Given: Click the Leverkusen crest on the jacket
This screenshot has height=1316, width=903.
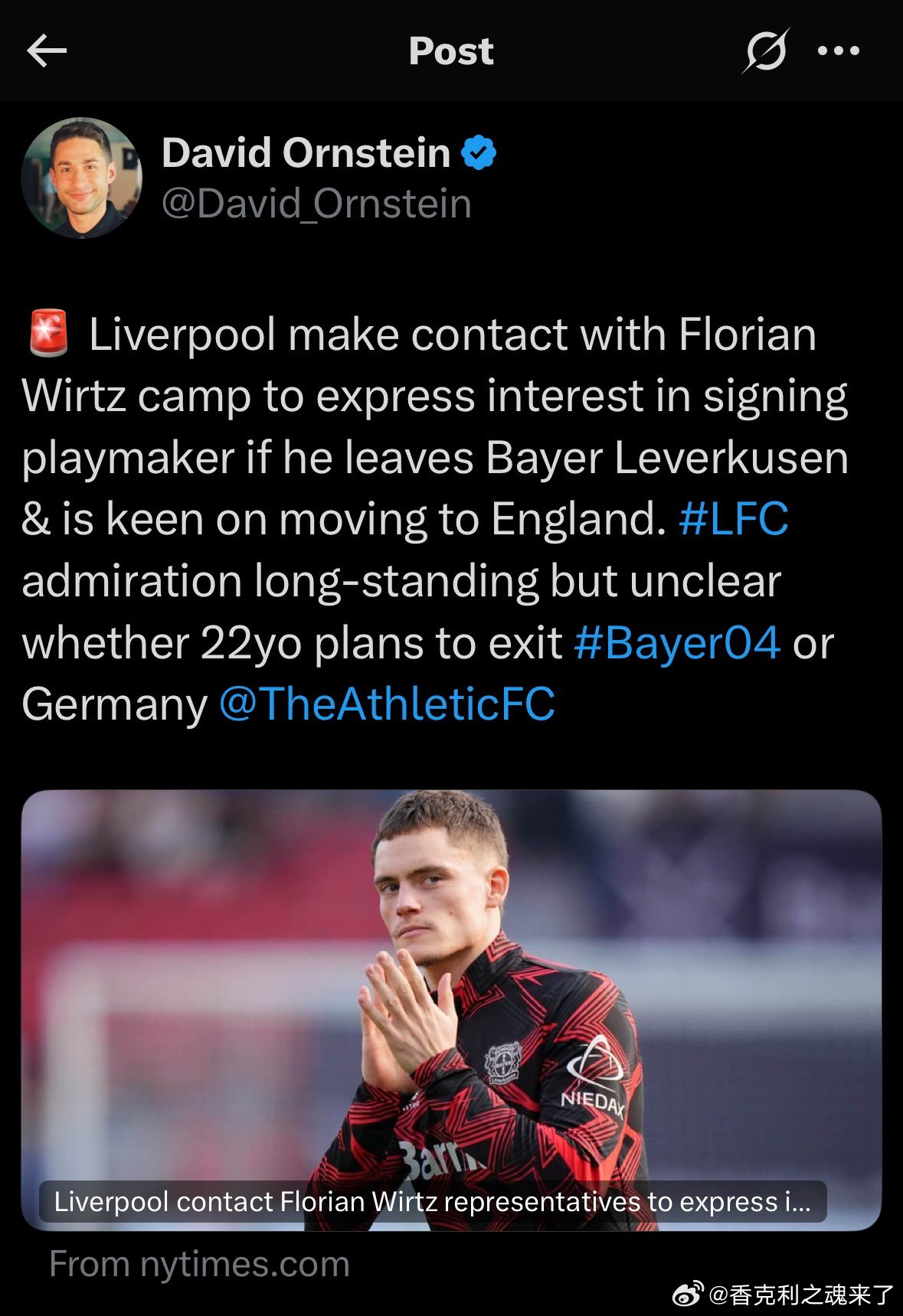Looking at the screenshot, I should tap(503, 1063).
